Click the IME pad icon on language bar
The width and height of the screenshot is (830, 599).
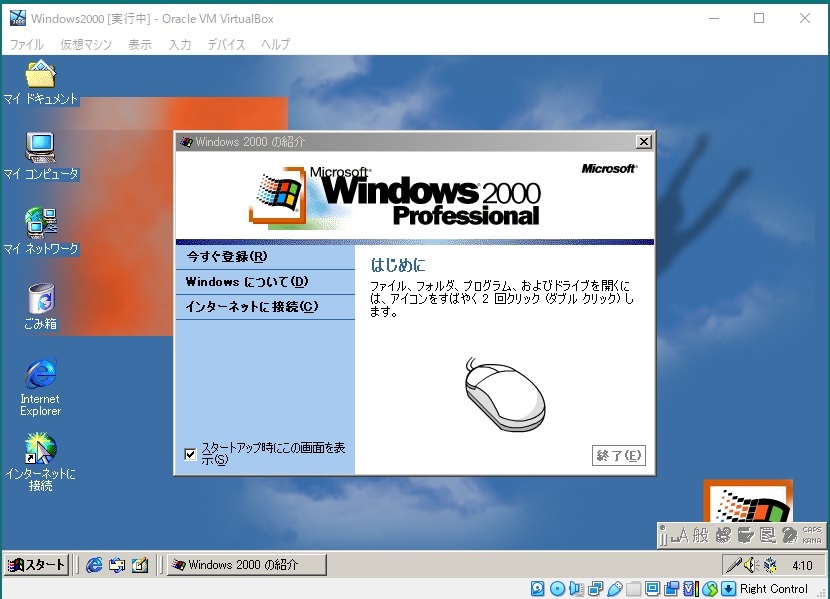tap(723, 535)
